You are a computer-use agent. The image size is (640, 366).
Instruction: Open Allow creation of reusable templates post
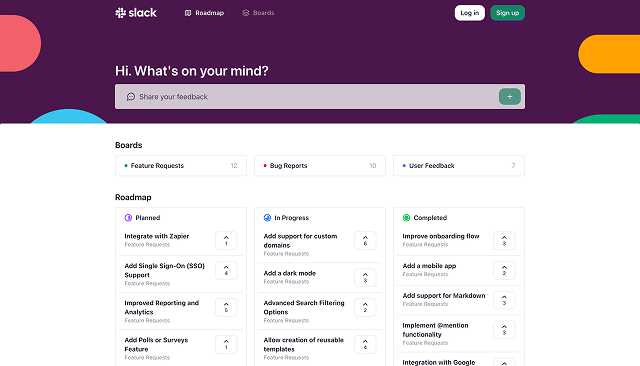304,344
